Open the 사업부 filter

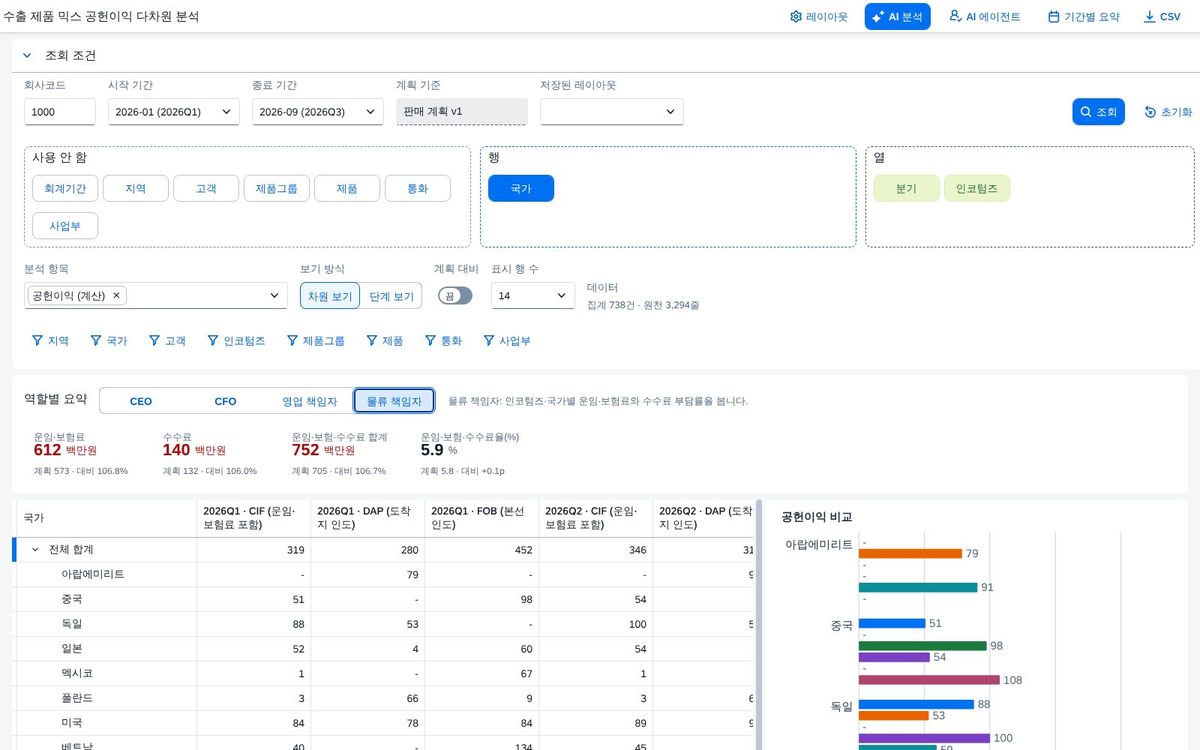(x=506, y=341)
